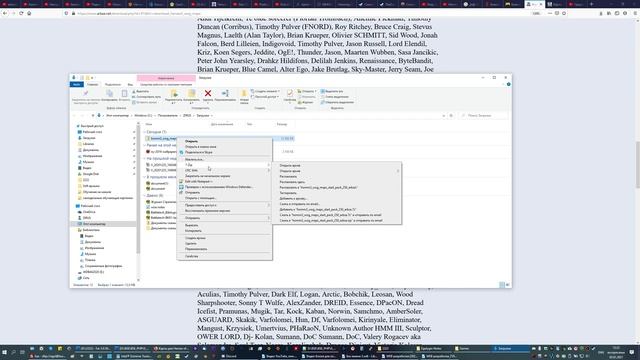Click the browser page vertical scrollbar thumb
Viewport: 640px width, 360px height.
(x=637, y=165)
